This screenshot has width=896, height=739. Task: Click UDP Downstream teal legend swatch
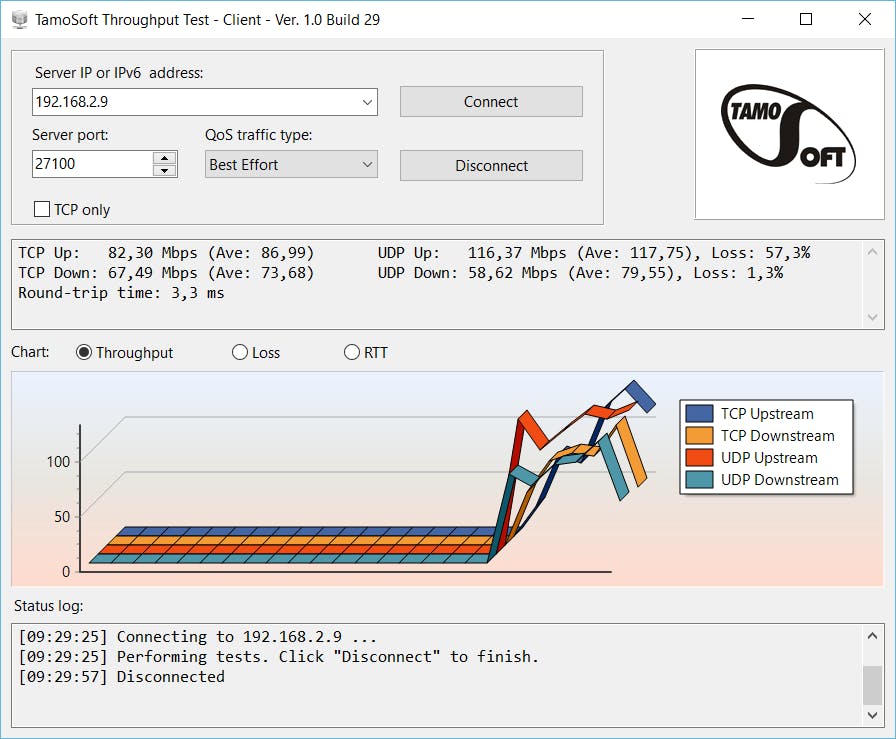coord(699,480)
